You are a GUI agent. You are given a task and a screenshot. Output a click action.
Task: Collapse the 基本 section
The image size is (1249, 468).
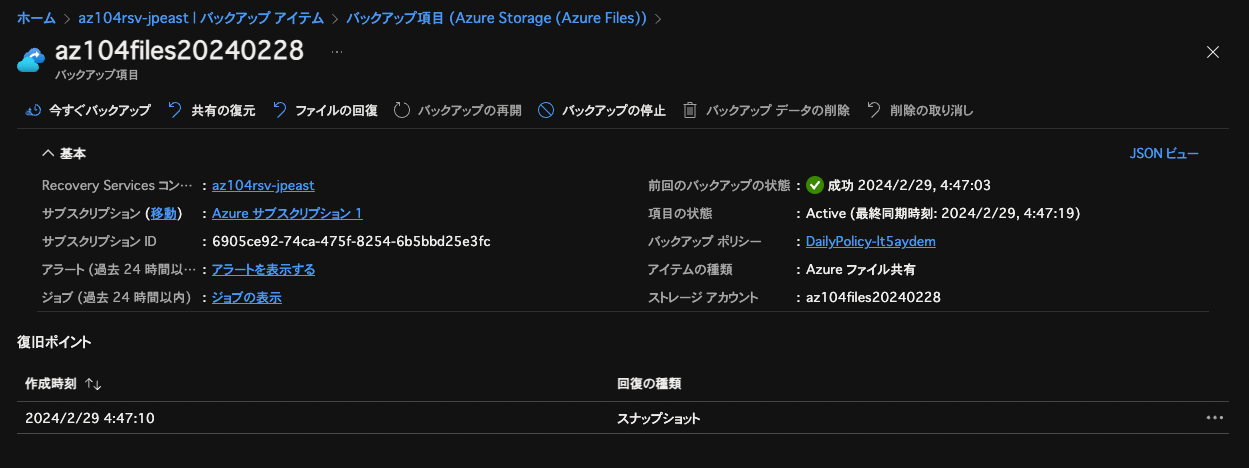tap(47, 154)
